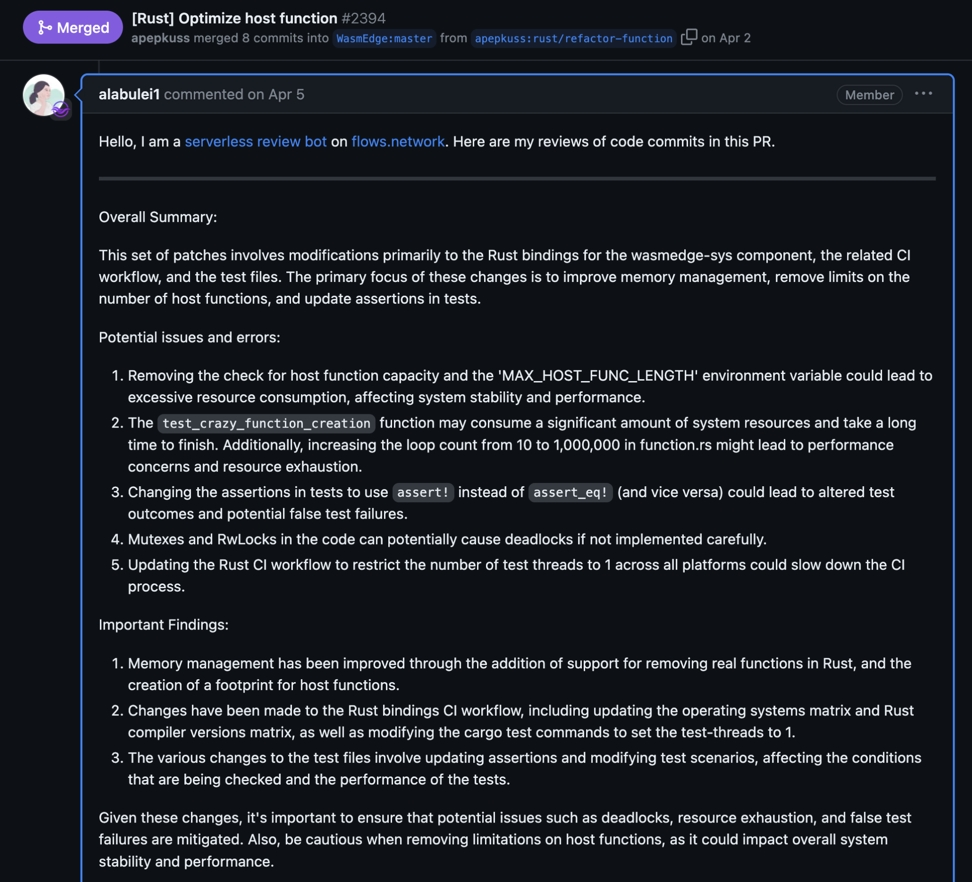Image resolution: width=972 pixels, height=882 pixels.
Task: Click the Member label badge
Action: (x=869, y=95)
